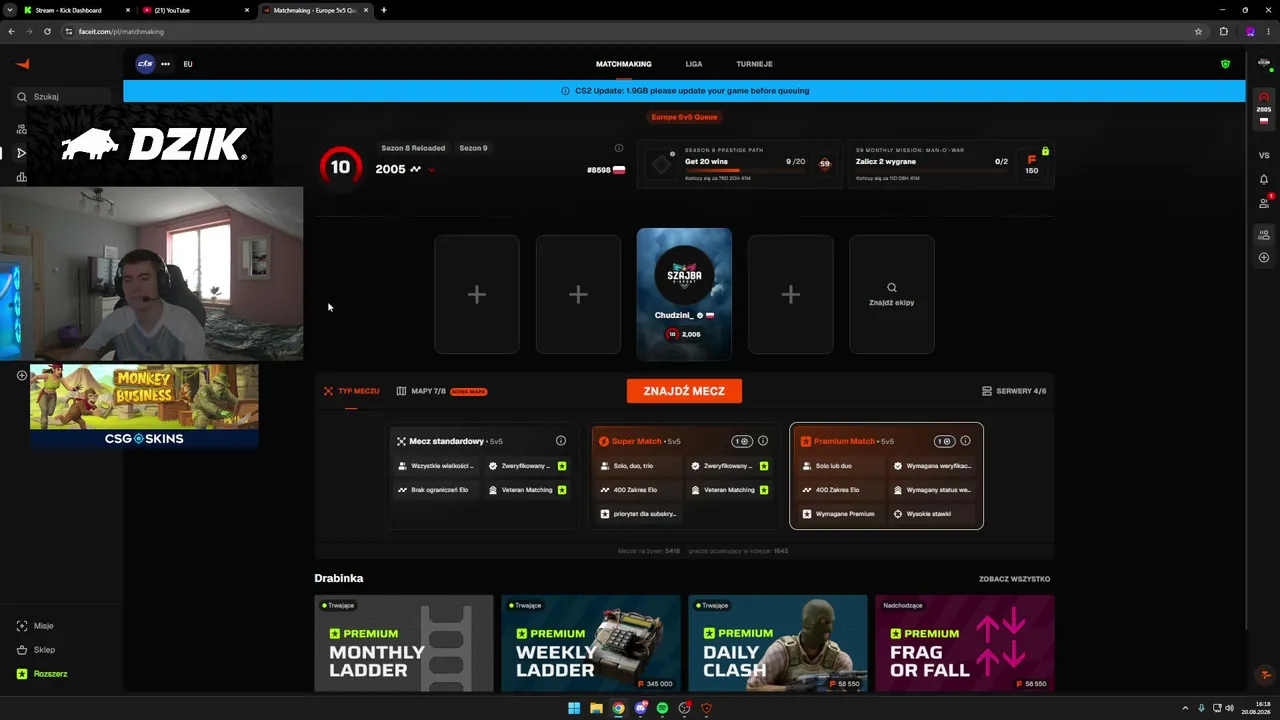Select the Premium Match card

tap(886, 476)
